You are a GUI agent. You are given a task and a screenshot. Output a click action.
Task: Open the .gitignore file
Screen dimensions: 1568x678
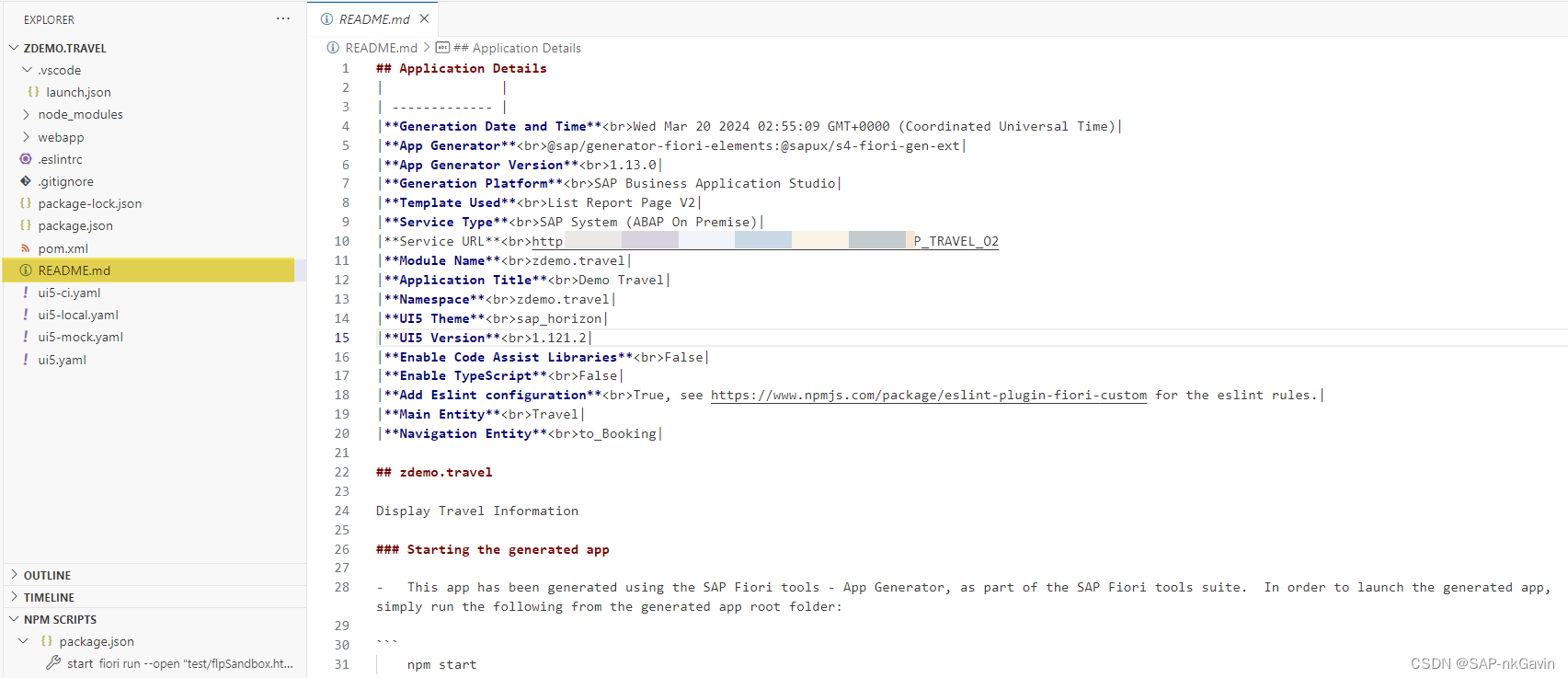coord(65,181)
